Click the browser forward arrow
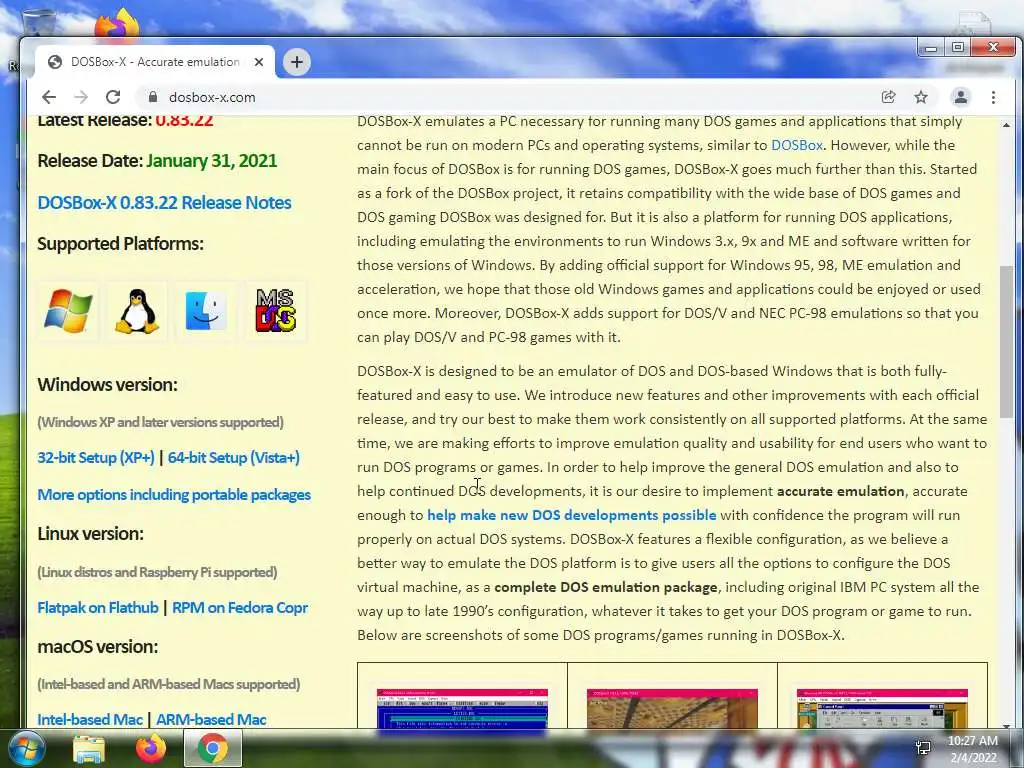The width and height of the screenshot is (1024, 768). coord(81,97)
